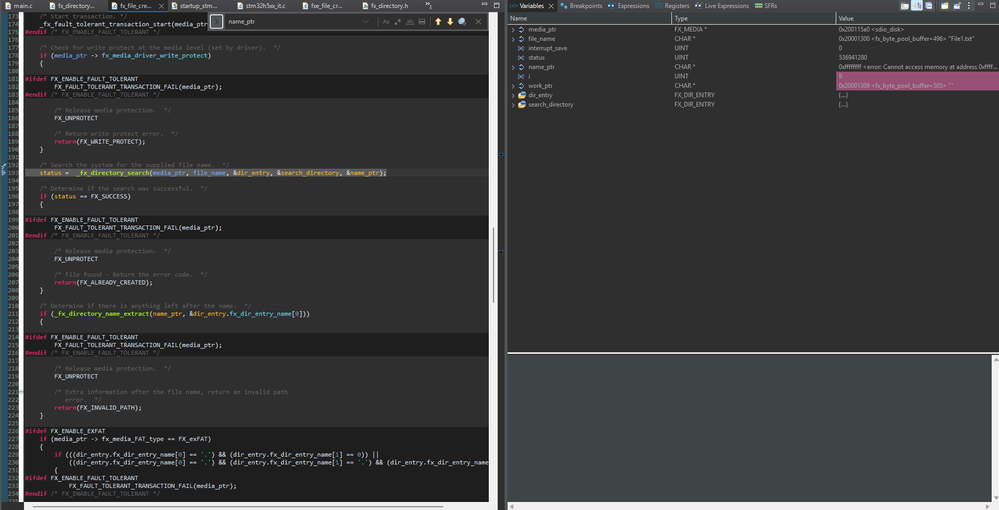999x510 pixels.
Task: Toggle whole word matching in find bar
Action: 410,22
